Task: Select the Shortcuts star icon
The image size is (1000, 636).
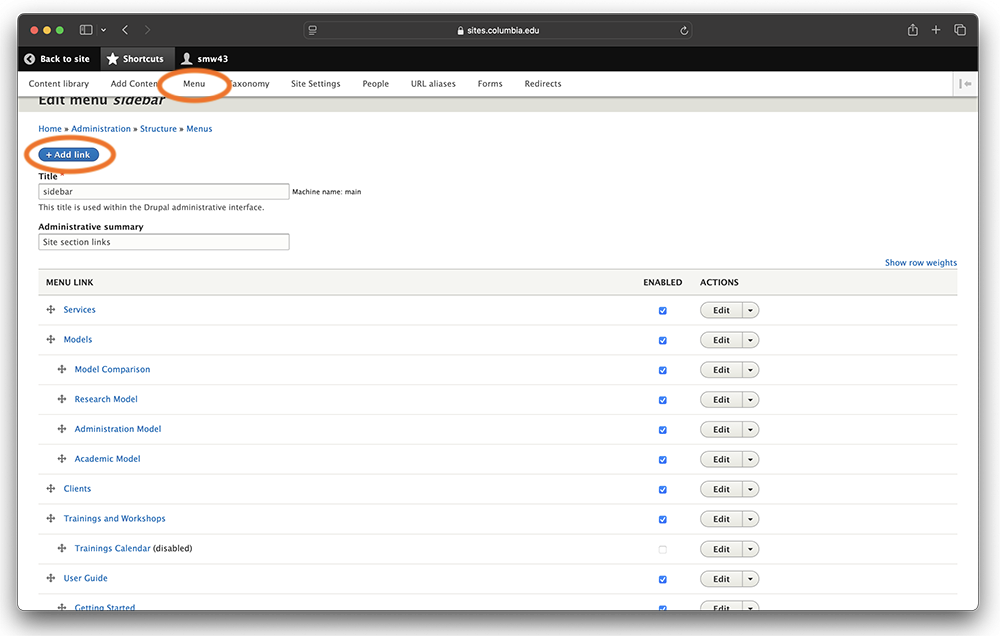Action: pyautogui.click(x=112, y=59)
